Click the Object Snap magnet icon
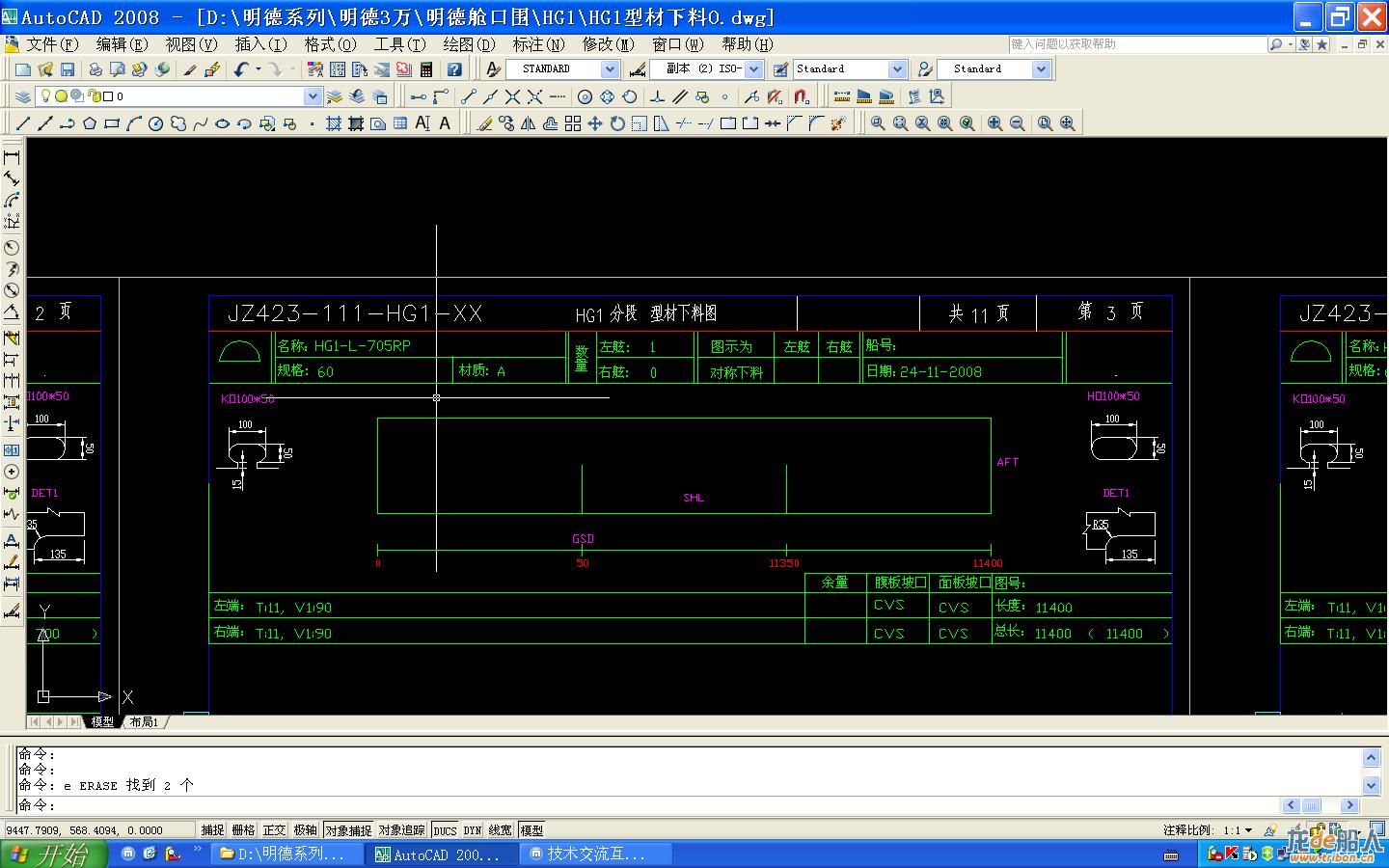The width and height of the screenshot is (1389, 868). 802,96
